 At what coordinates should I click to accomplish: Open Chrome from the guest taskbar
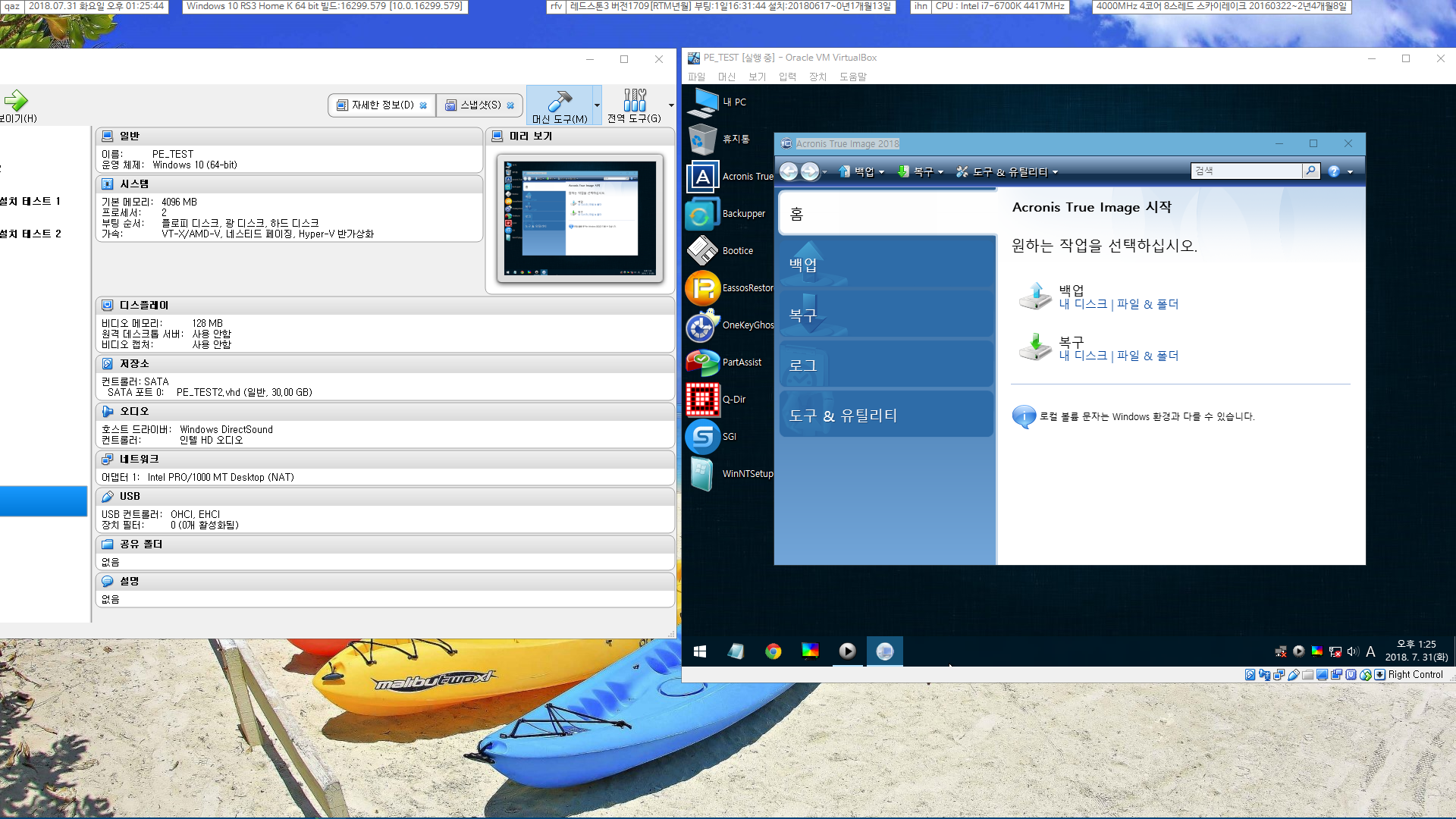click(773, 651)
